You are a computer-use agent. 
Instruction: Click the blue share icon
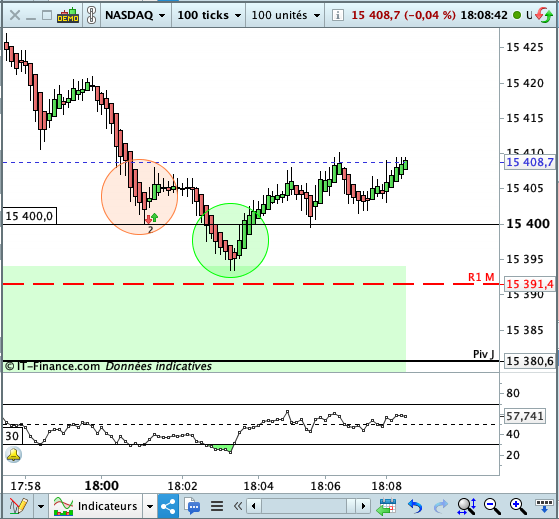coord(168,506)
